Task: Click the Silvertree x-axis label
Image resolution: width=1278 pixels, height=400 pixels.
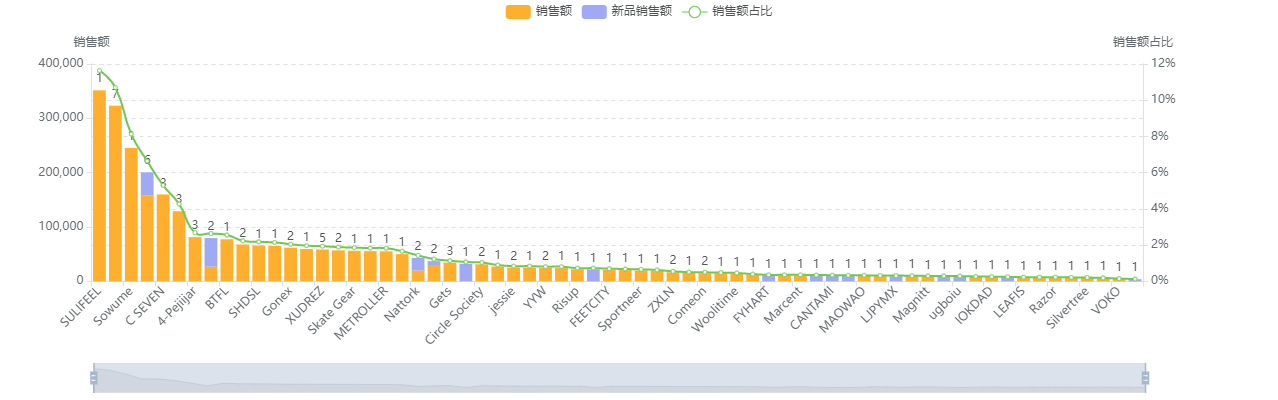Action: (x=1068, y=310)
